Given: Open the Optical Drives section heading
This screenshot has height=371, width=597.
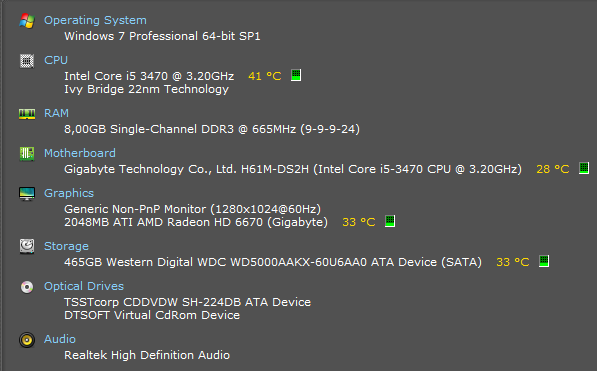Looking at the screenshot, I should (x=84, y=286).
